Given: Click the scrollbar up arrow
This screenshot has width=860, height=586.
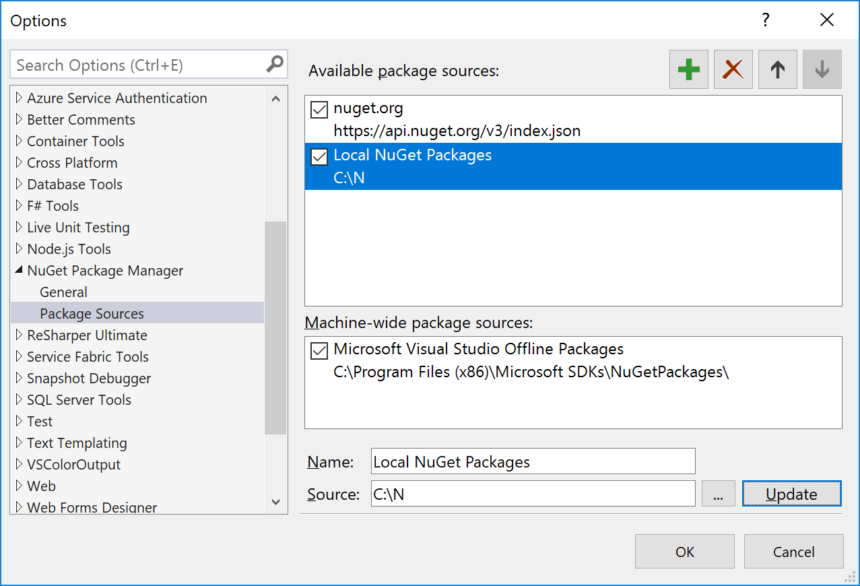Looking at the screenshot, I should pyautogui.click(x=275, y=97).
